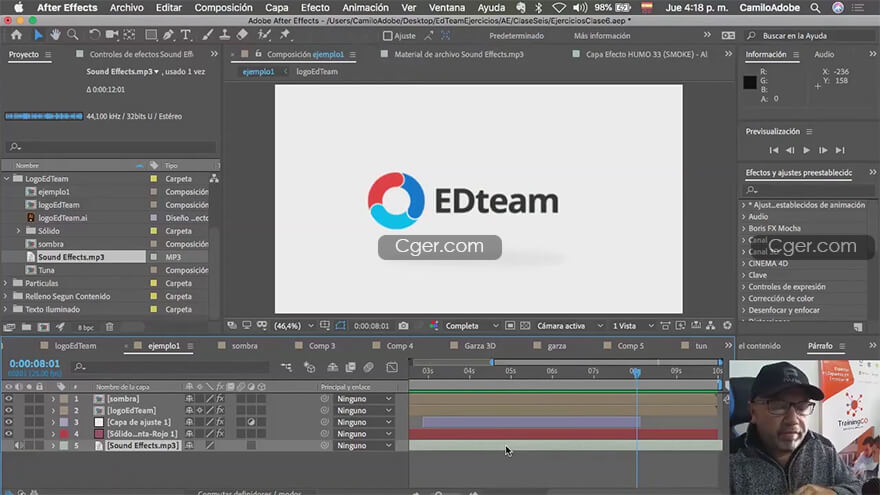The width and height of the screenshot is (880, 495).
Task: Open the Animación menu
Action: point(365,8)
